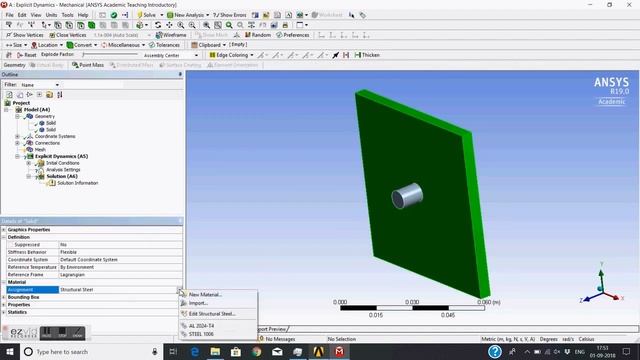
Task: Select the Model (A4) tree item
Action: pos(37,109)
